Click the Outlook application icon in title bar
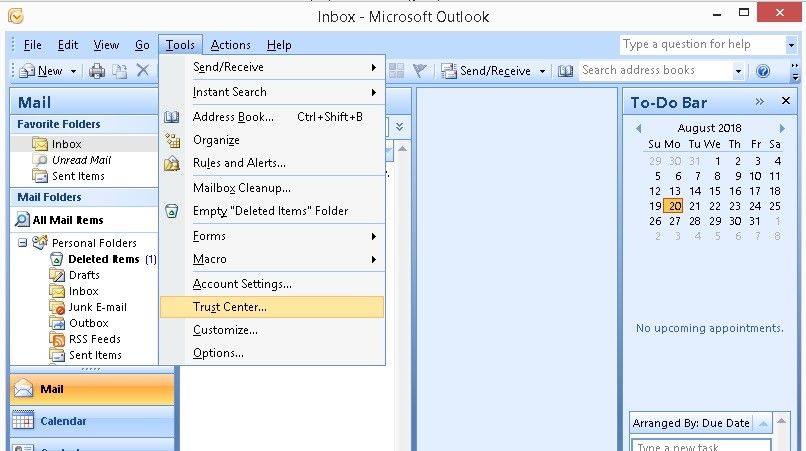Viewport: 806px width, 451px height. 16,16
